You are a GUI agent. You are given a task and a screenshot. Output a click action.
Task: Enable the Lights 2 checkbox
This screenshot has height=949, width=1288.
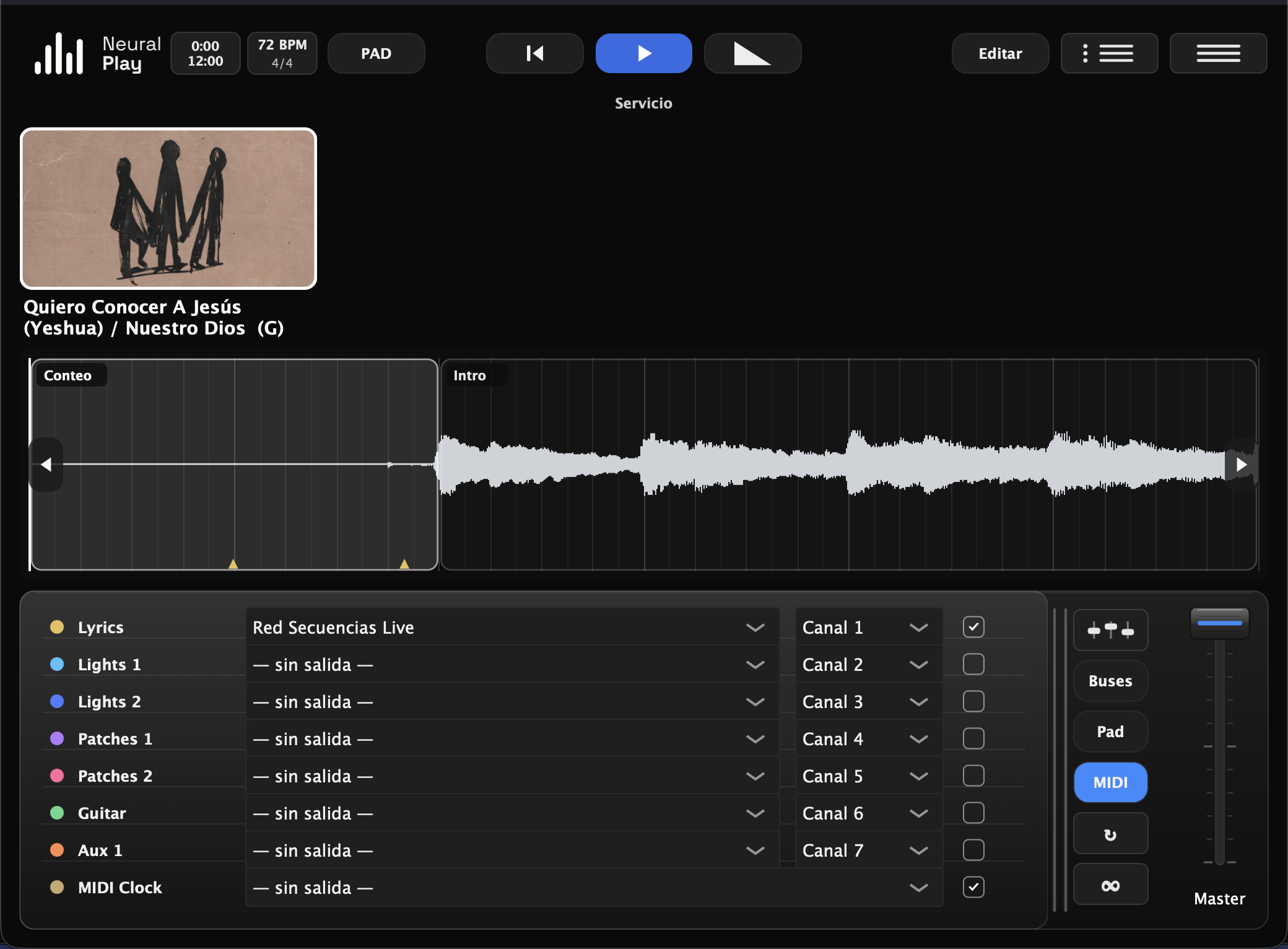click(973, 701)
